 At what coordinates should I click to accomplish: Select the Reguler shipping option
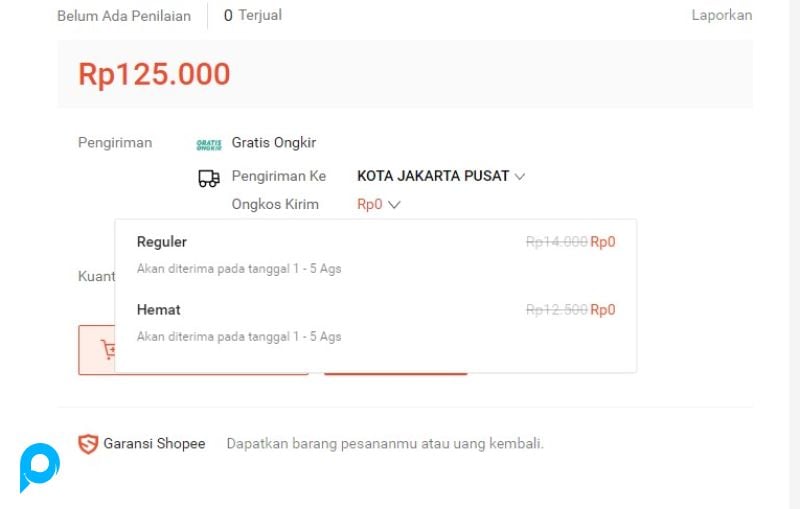[162, 242]
